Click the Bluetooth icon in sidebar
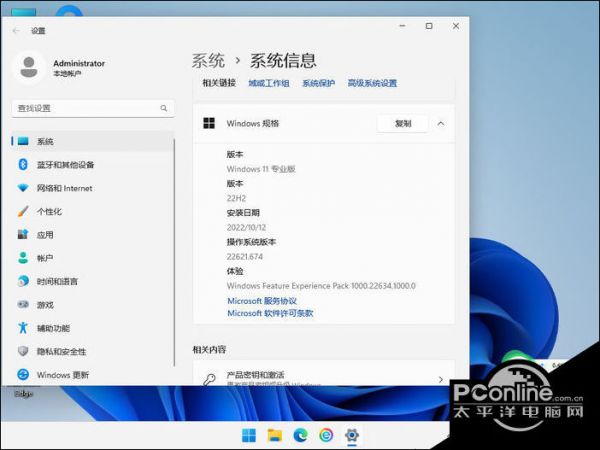Screen dimensions: 600x450 pos(23,165)
